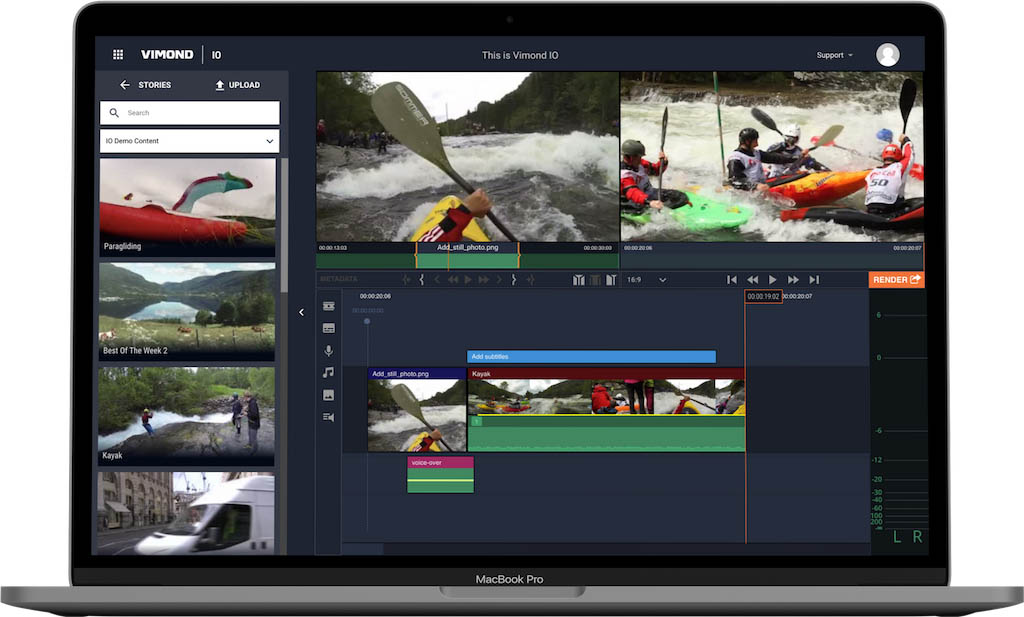
Task: Play the program viewer timeline
Action: coord(773,279)
